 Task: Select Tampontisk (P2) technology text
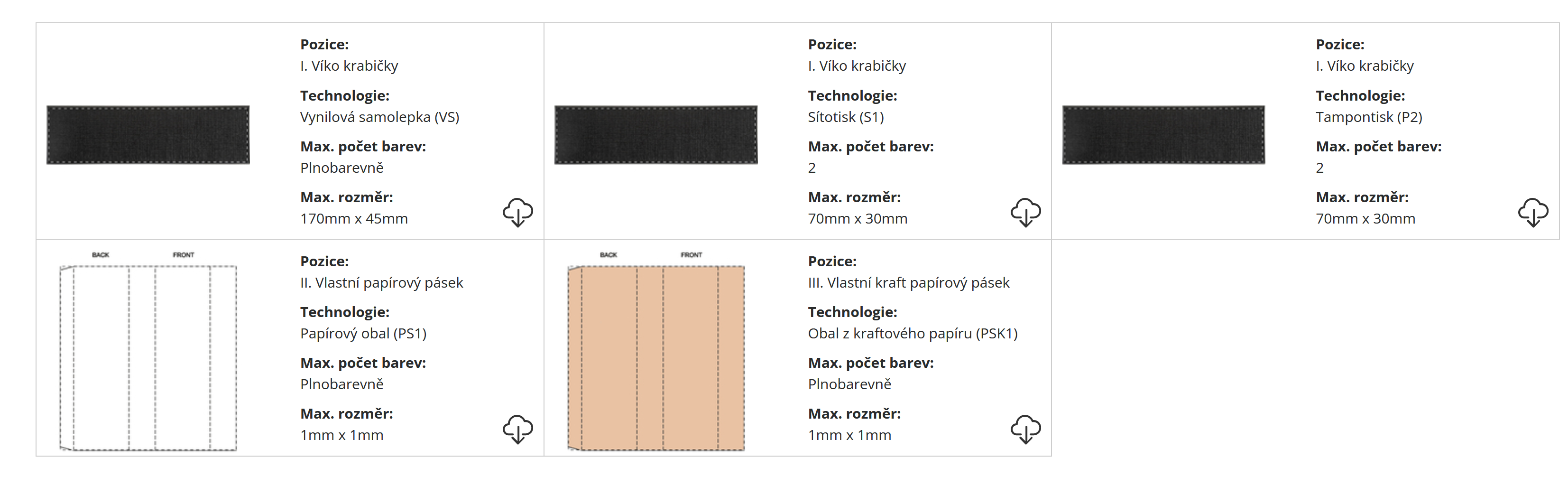point(1368,117)
